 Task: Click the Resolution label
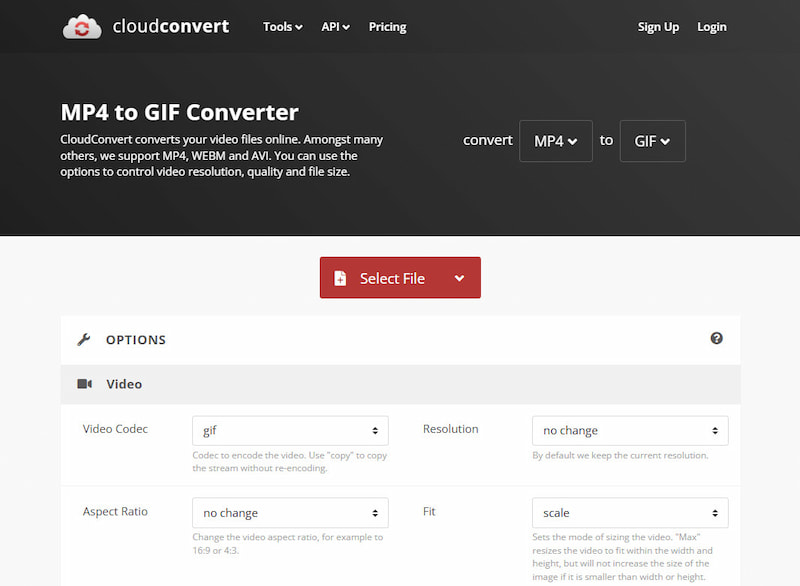(451, 429)
